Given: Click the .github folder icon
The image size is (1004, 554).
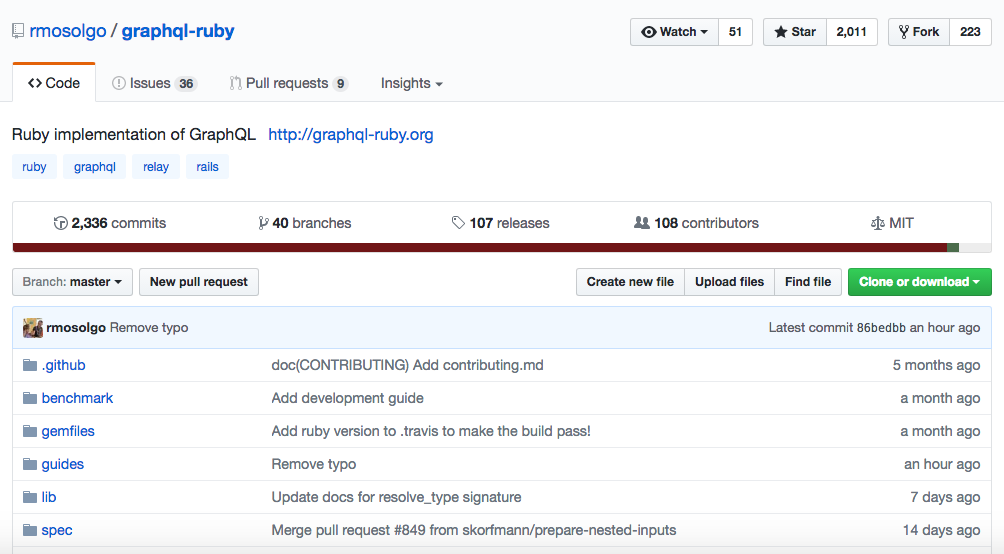Looking at the screenshot, I should point(29,365).
